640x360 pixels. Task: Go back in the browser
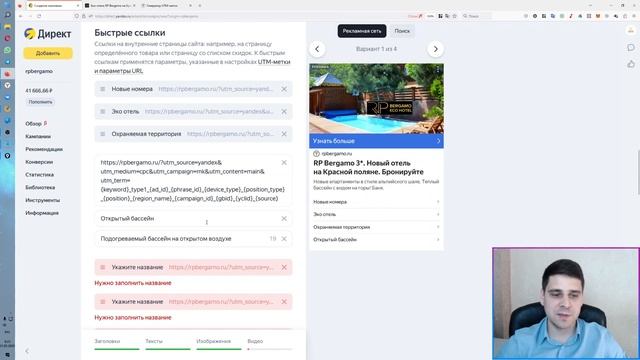point(20,16)
